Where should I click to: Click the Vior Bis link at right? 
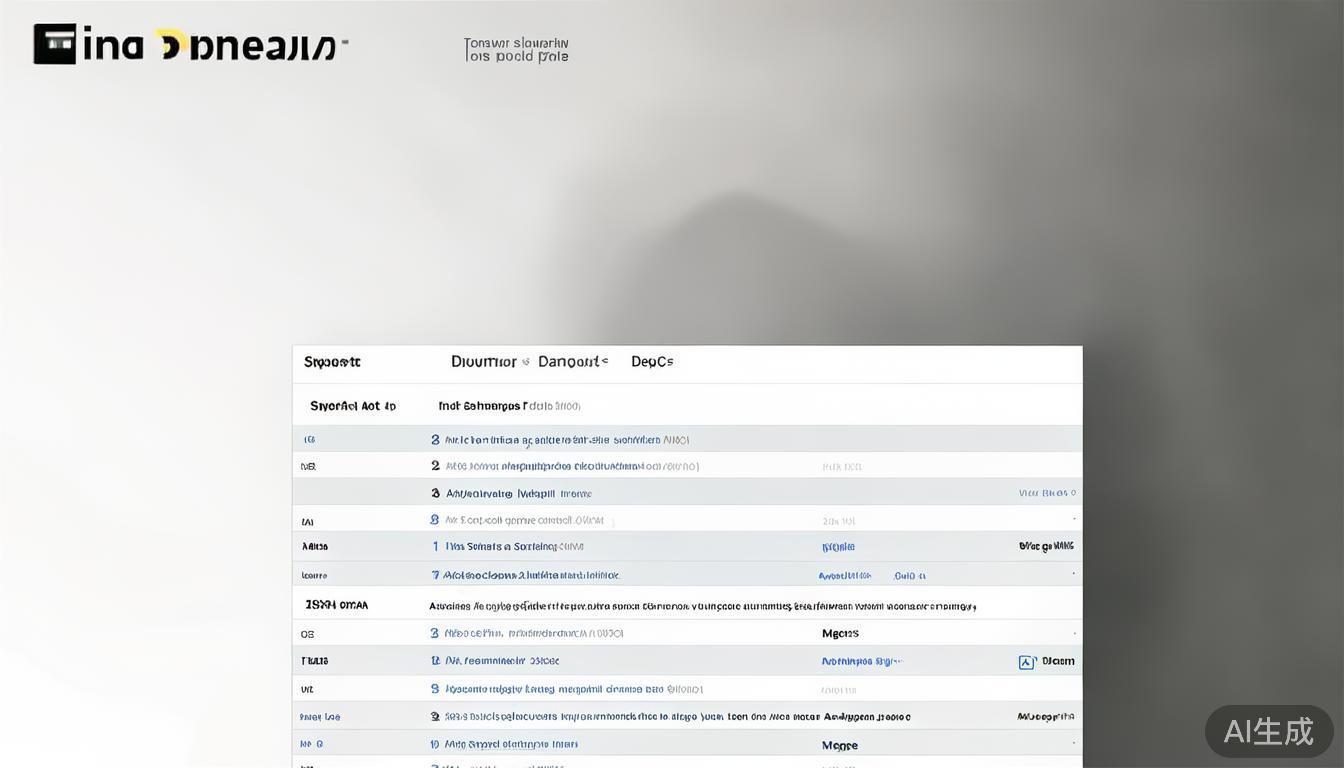1046,493
